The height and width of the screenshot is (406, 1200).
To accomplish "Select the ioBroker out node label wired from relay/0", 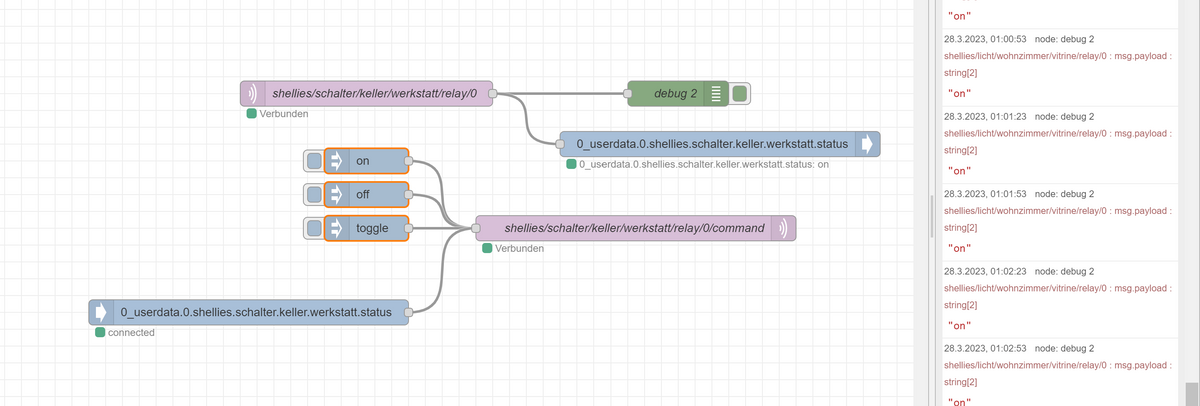I will click(x=712, y=145).
